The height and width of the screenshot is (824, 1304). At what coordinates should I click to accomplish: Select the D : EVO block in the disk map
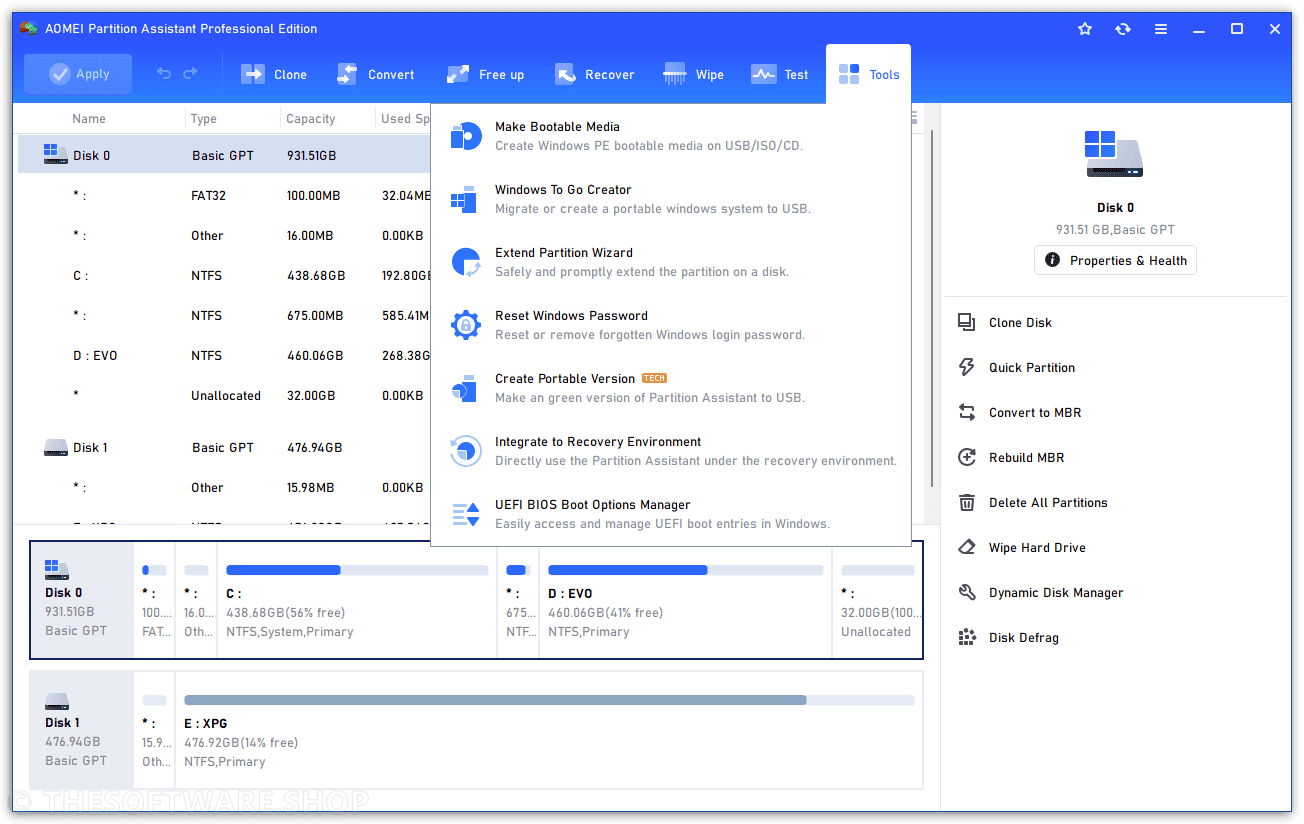(685, 600)
